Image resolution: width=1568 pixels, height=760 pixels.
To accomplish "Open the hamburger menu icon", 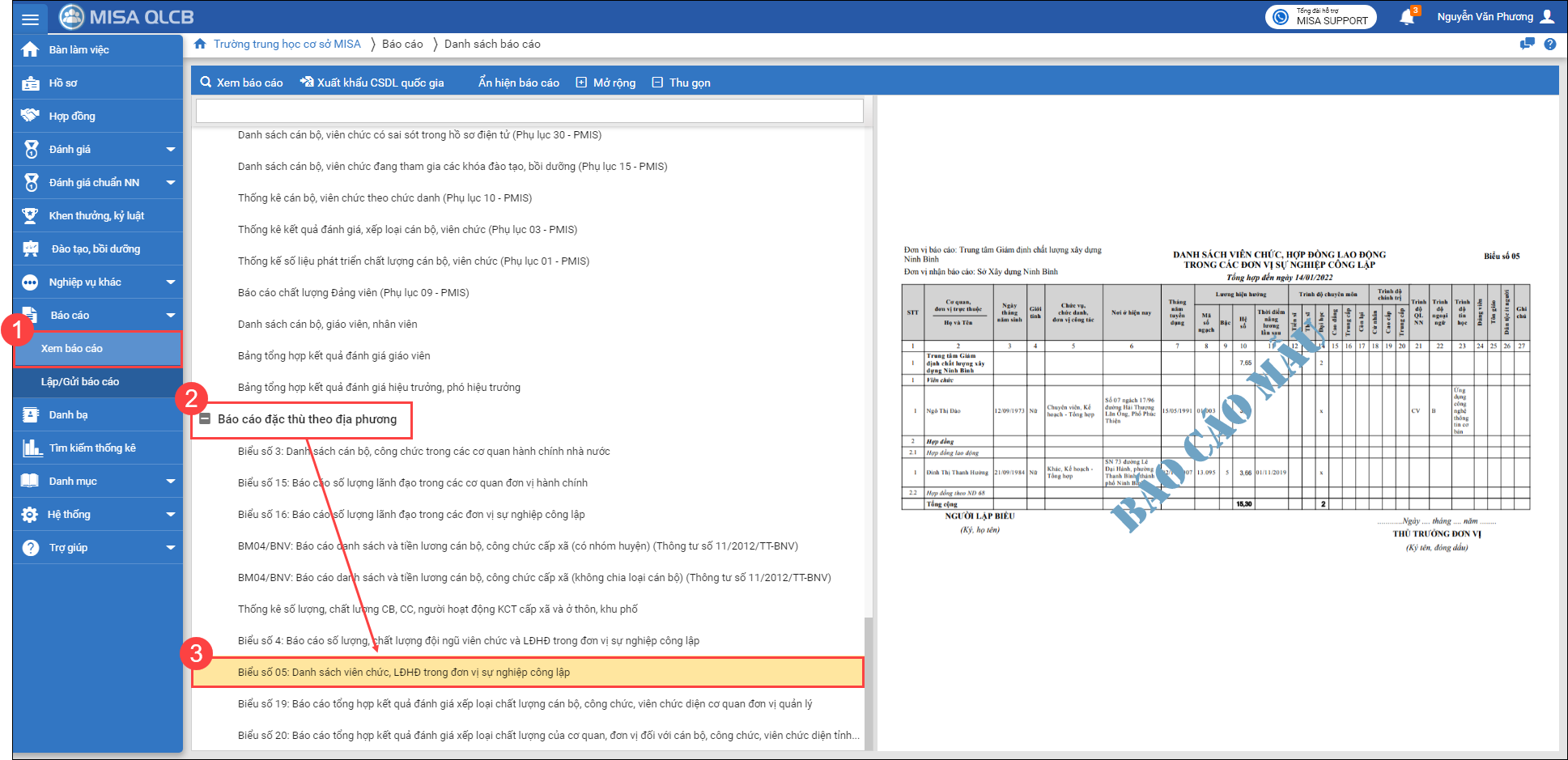I will [x=30, y=19].
